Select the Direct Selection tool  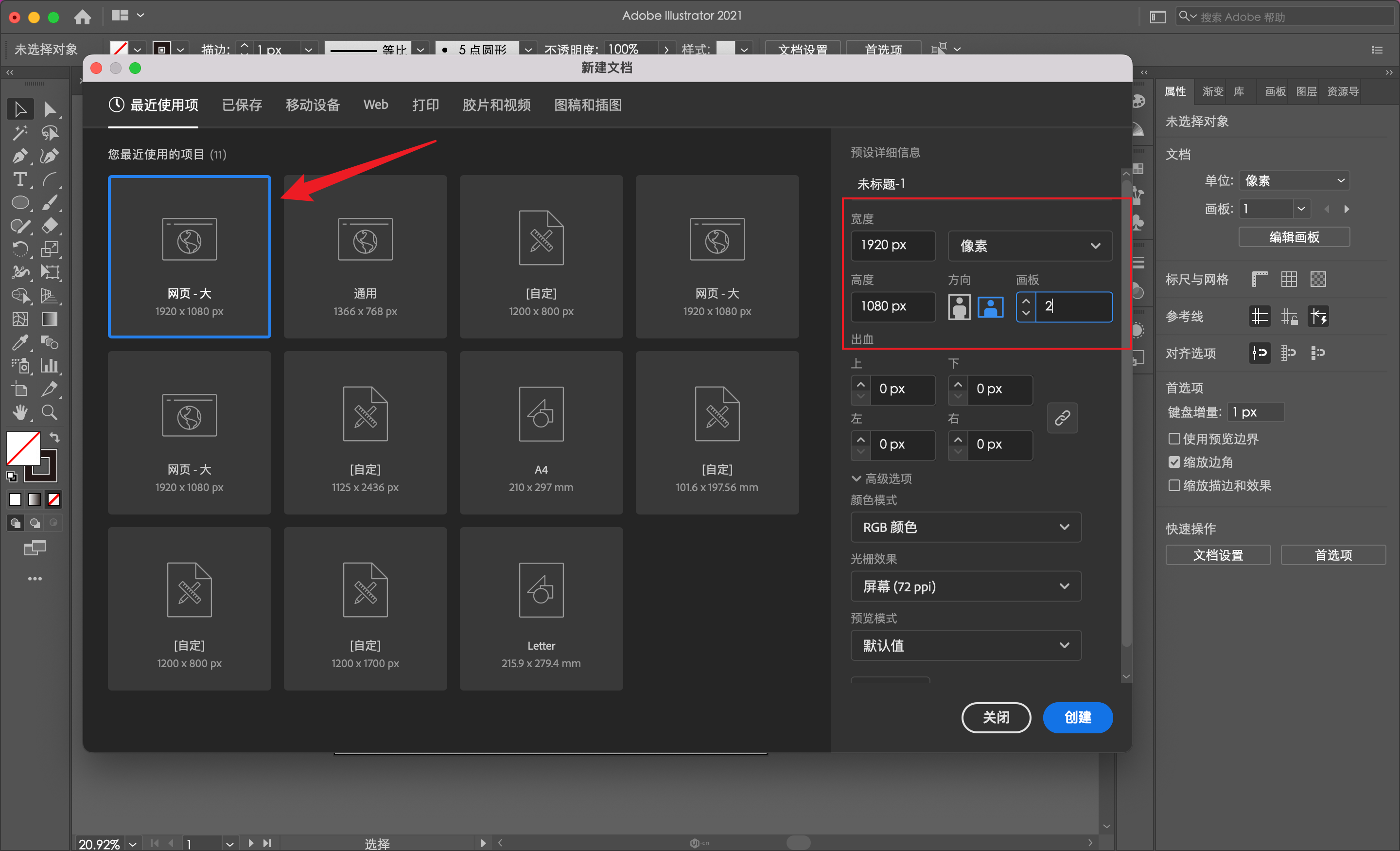(50, 108)
